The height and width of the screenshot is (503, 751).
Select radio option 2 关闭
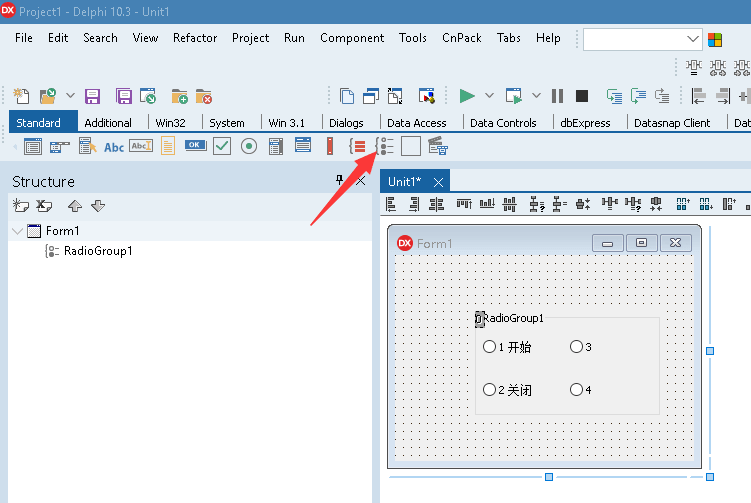coord(507,390)
